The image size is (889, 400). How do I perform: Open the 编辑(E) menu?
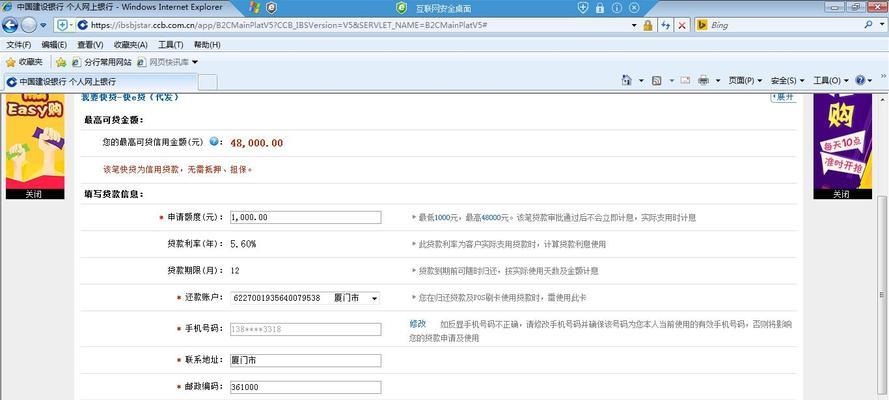pos(54,45)
